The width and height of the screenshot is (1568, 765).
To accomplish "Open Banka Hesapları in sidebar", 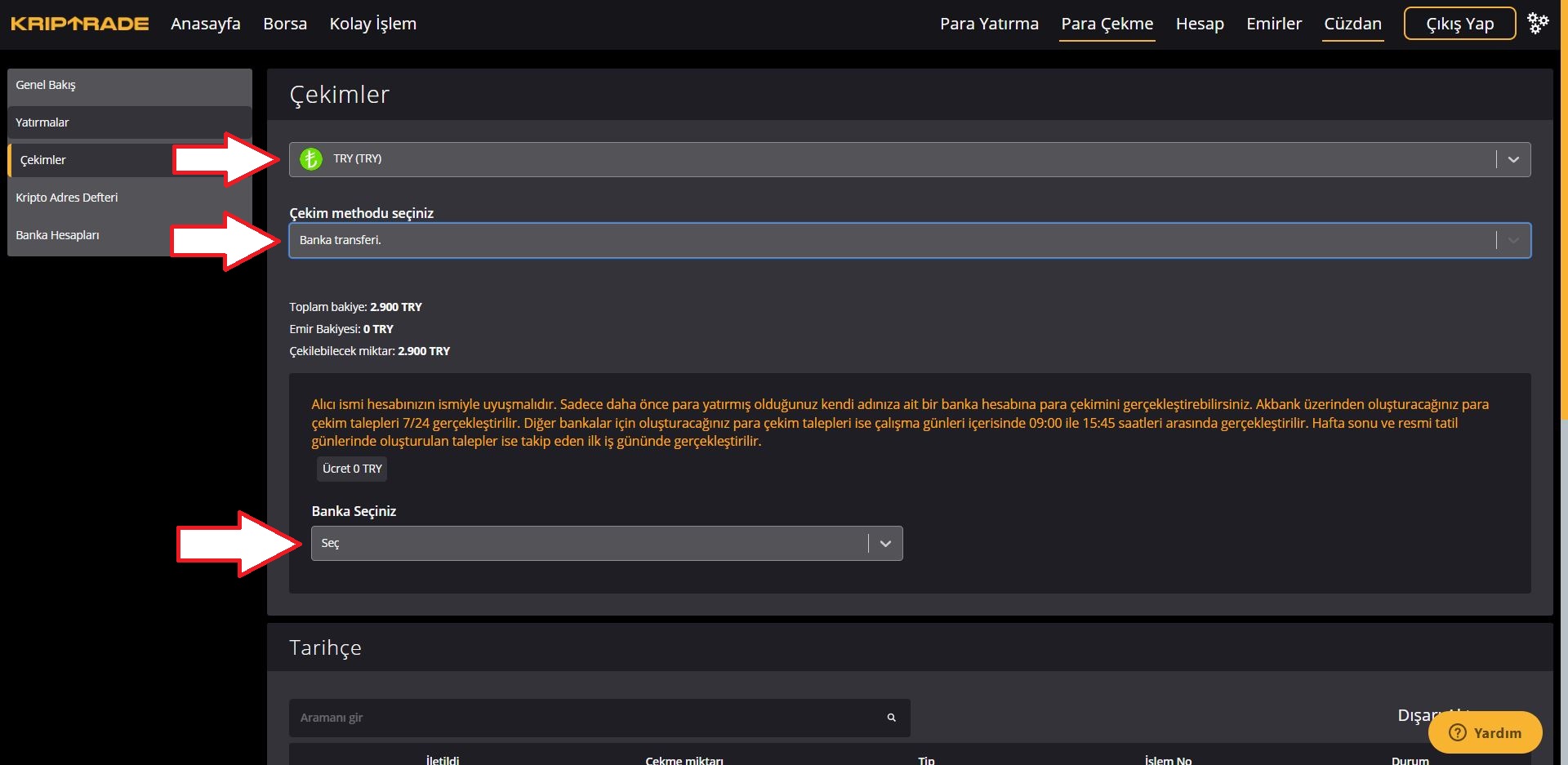I will click(57, 235).
